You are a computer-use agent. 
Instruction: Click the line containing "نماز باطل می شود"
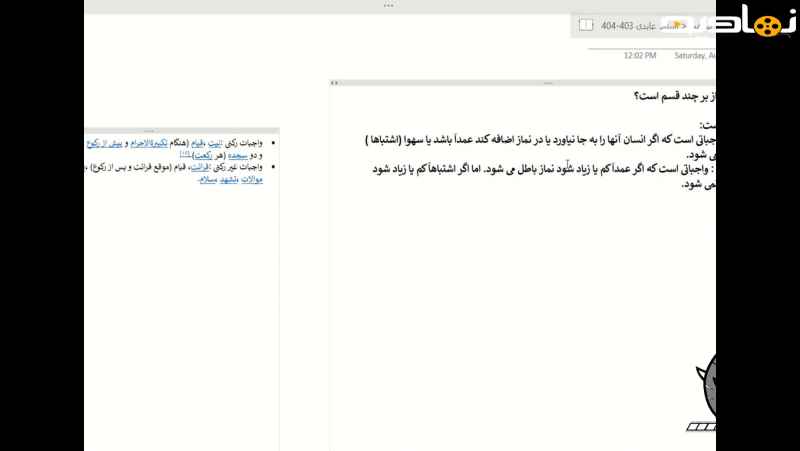[544, 169]
